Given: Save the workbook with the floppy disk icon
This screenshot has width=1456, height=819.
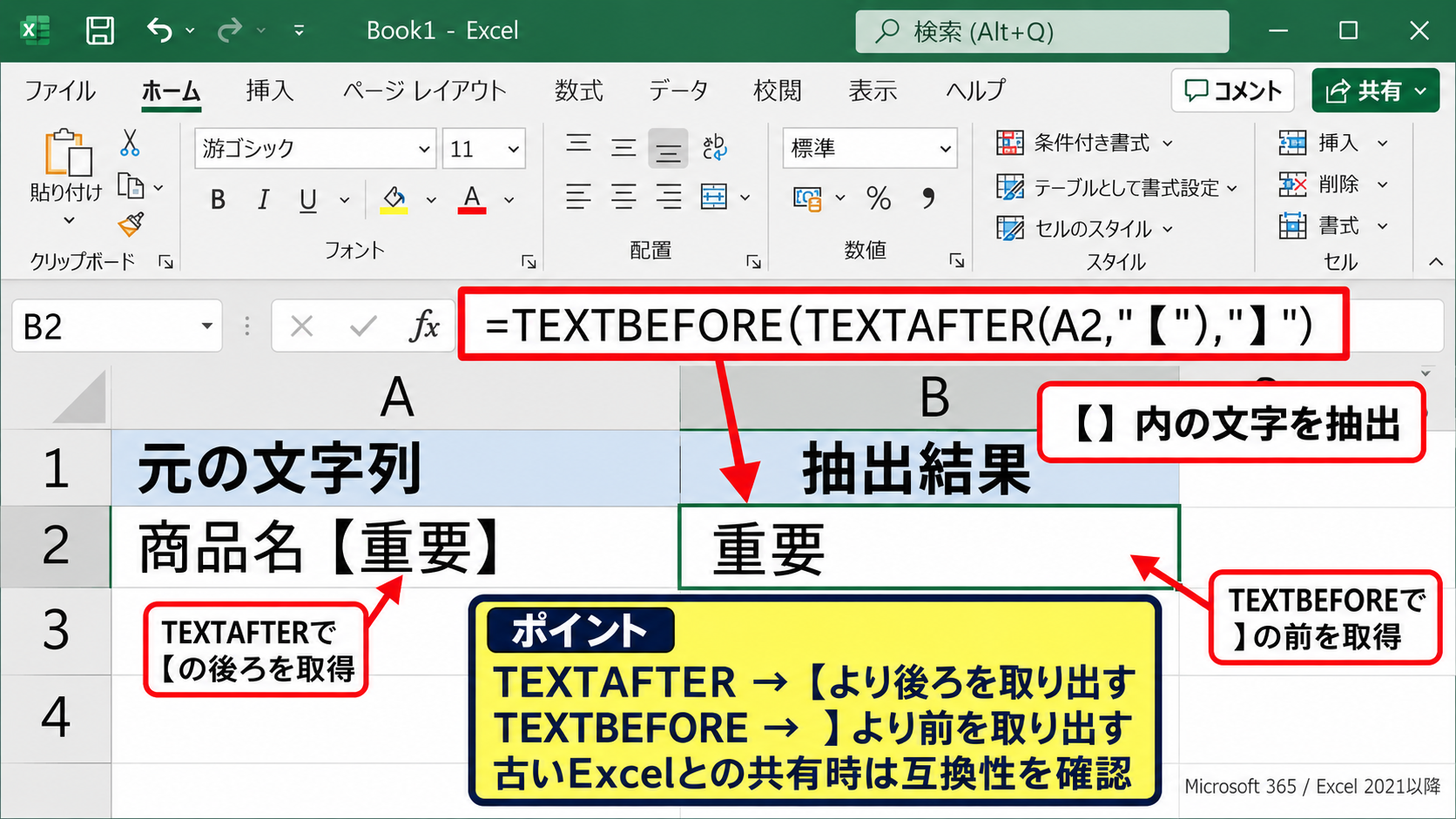Looking at the screenshot, I should [99, 30].
